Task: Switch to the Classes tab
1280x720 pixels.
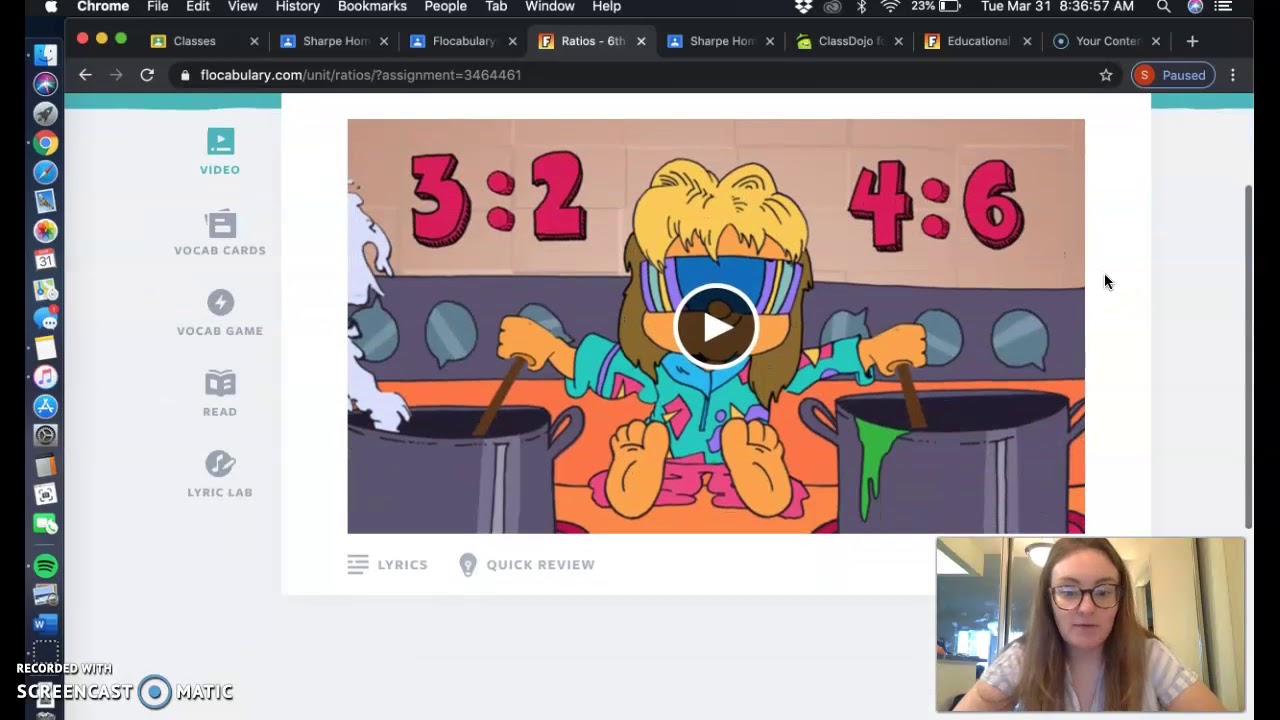Action: pyautogui.click(x=195, y=41)
